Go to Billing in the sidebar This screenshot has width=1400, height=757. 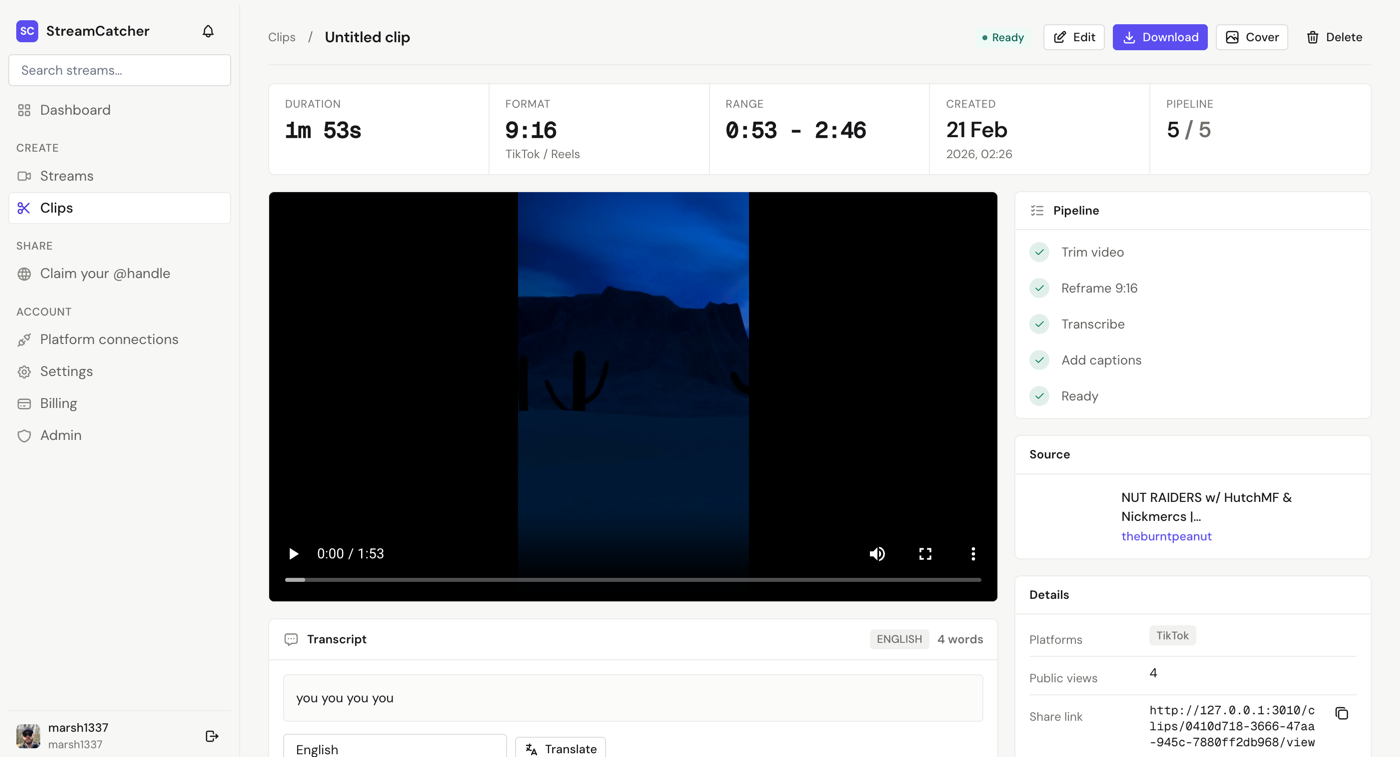(x=119, y=404)
